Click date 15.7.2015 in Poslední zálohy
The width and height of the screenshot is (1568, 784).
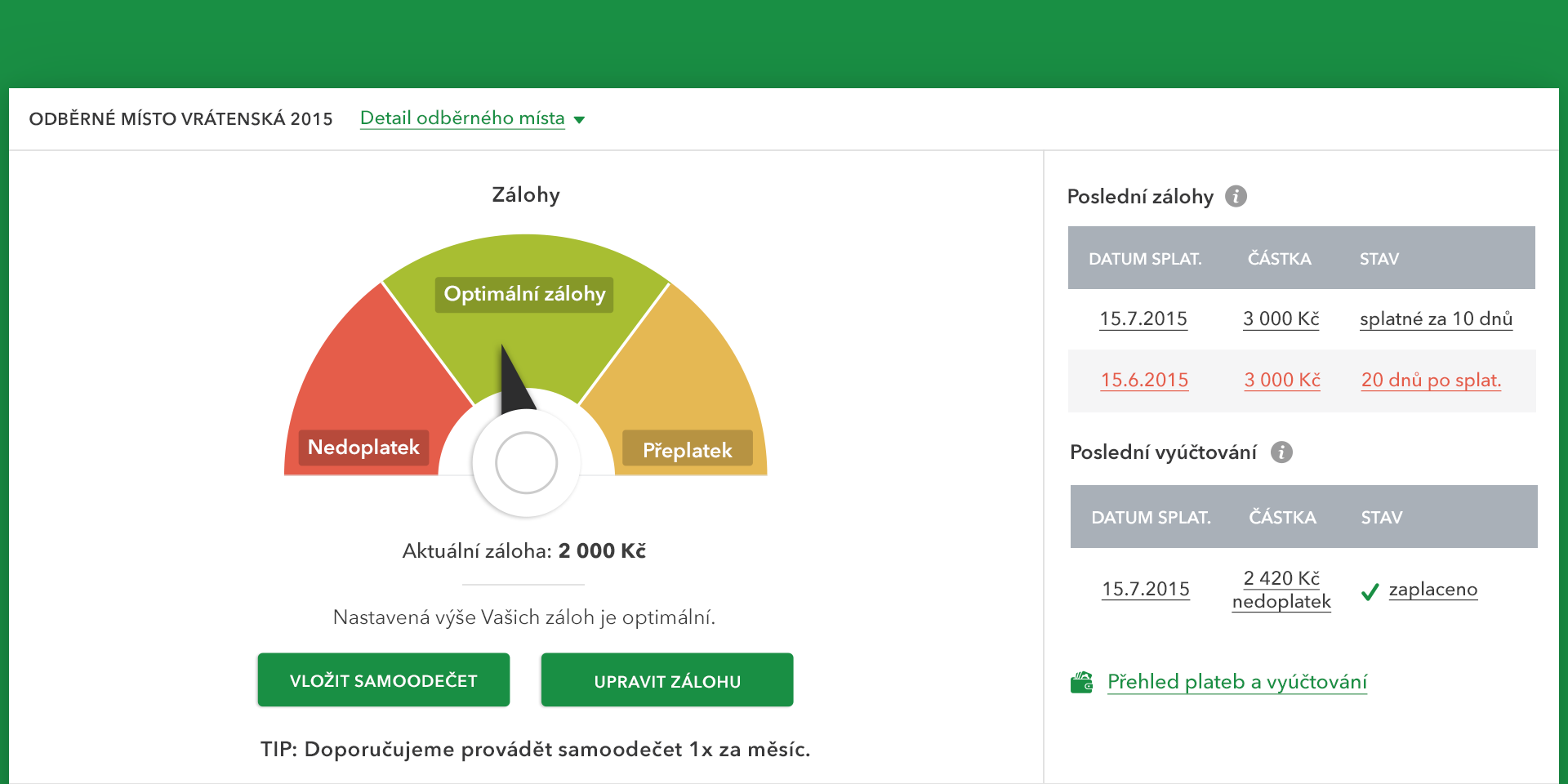(x=1143, y=318)
